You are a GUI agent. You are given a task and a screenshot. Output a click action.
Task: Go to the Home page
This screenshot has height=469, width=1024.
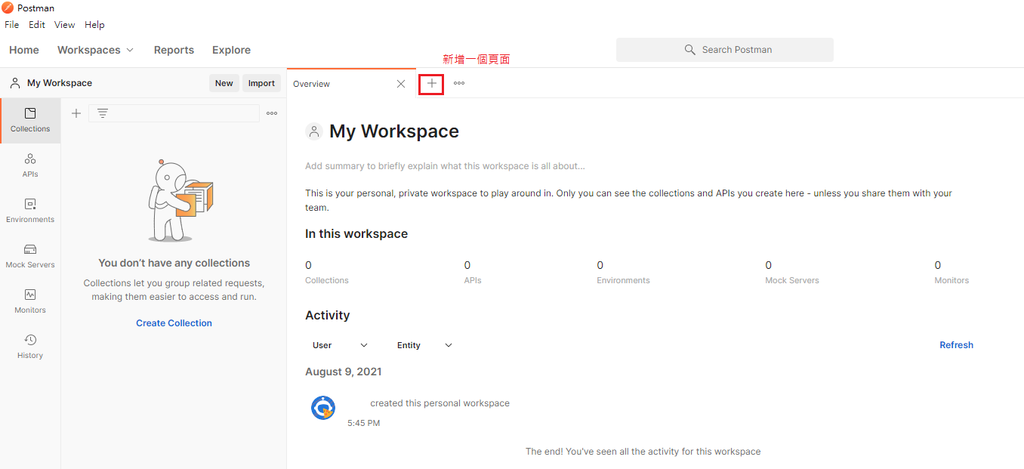(24, 50)
